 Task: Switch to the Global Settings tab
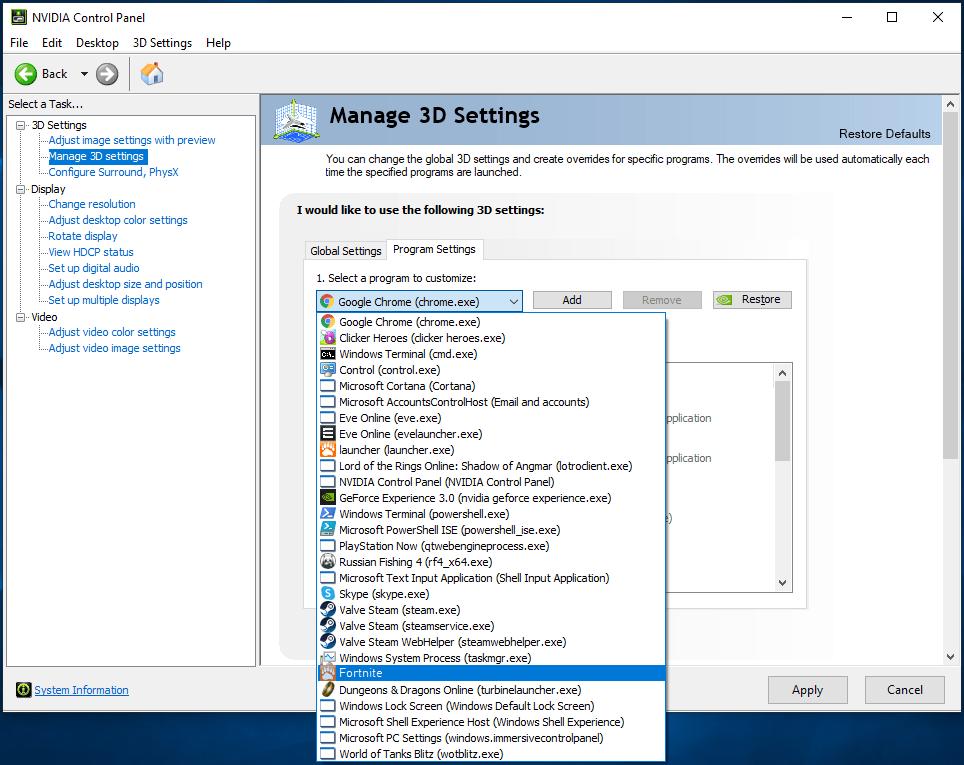[346, 250]
